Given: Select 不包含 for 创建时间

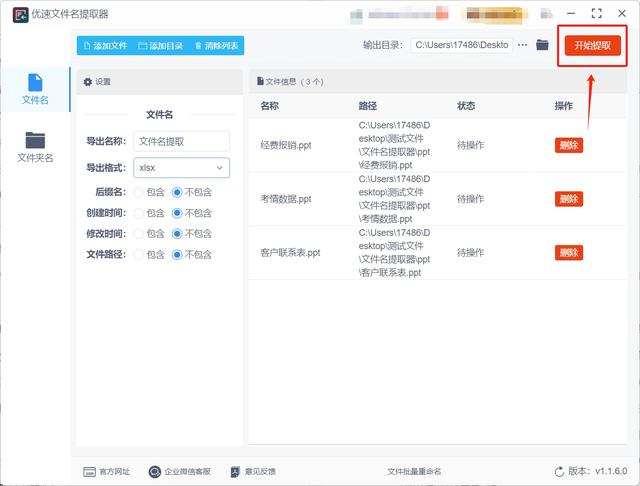Looking at the screenshot, I should 177,213.
